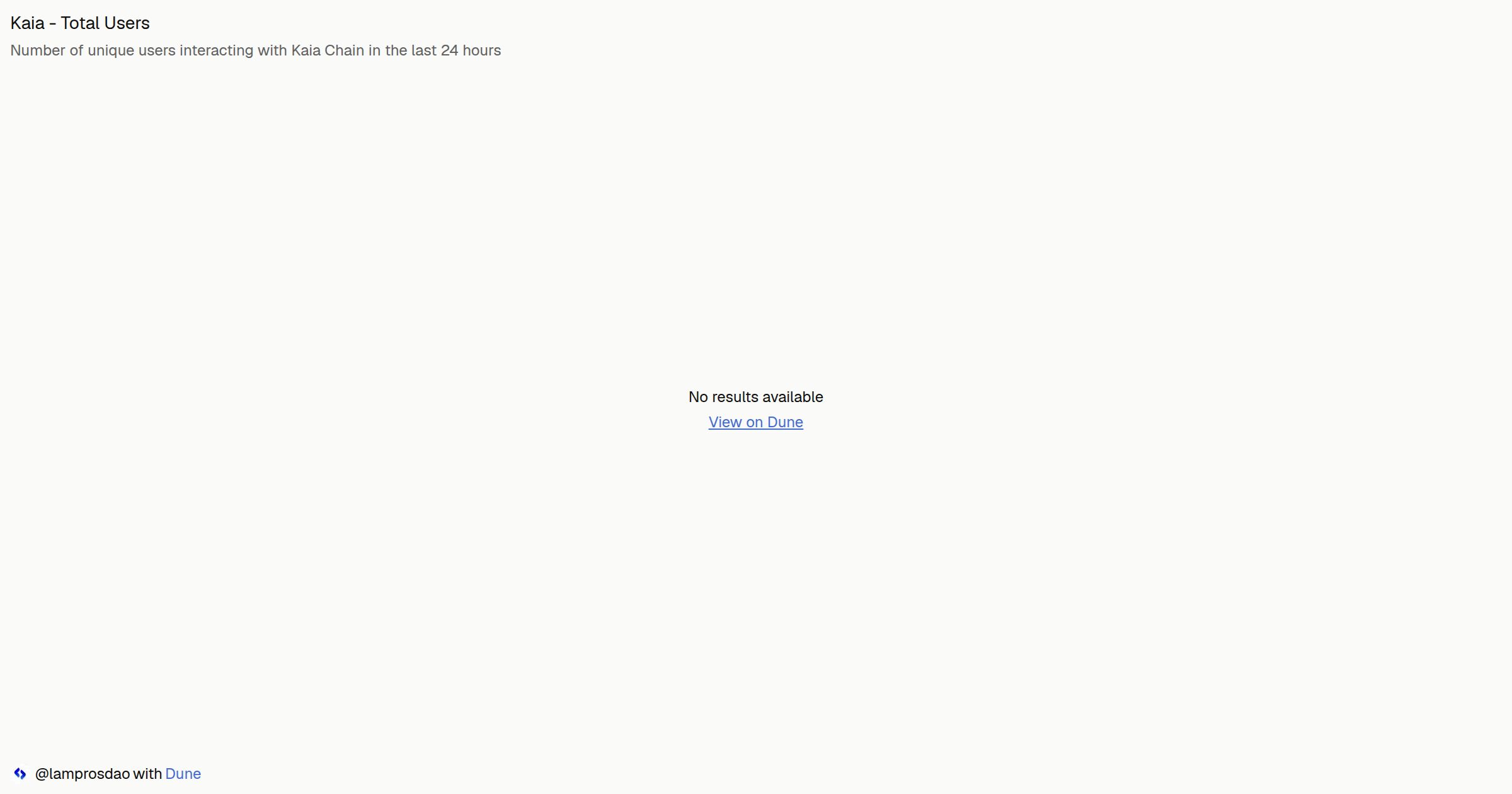Click the lamprosdao logo icon
This screenshot has width=1512, height=794.
coord(20,774)
